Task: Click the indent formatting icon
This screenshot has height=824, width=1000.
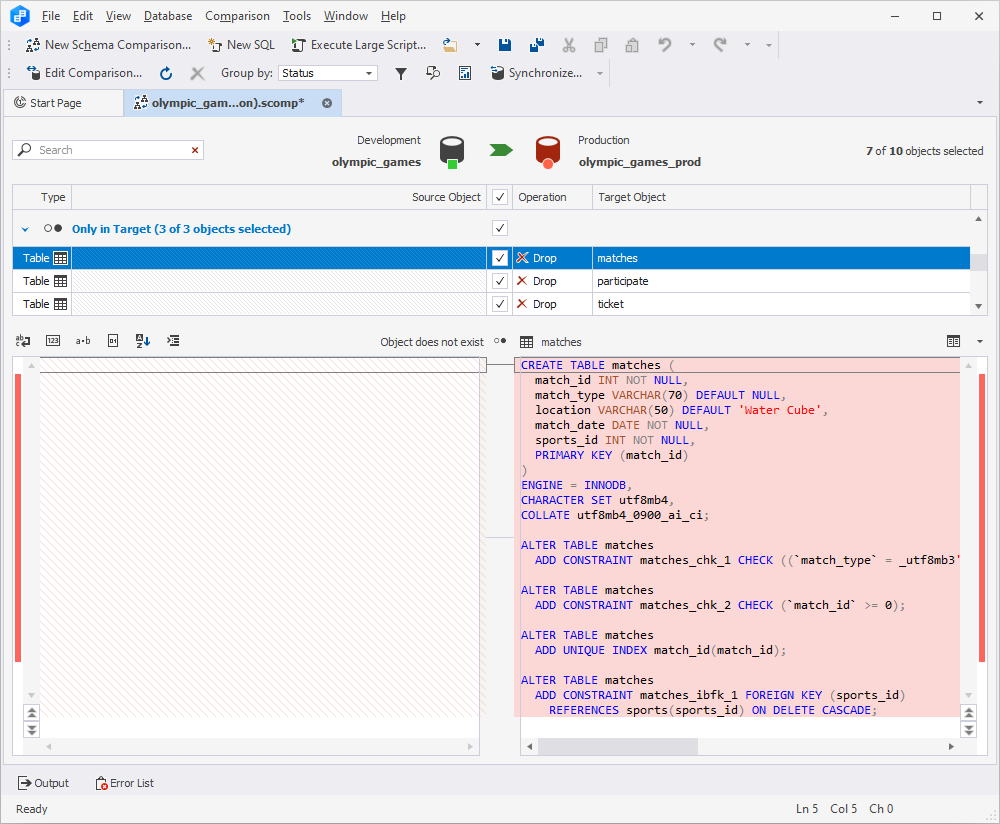Action: [x=173, y=341]
